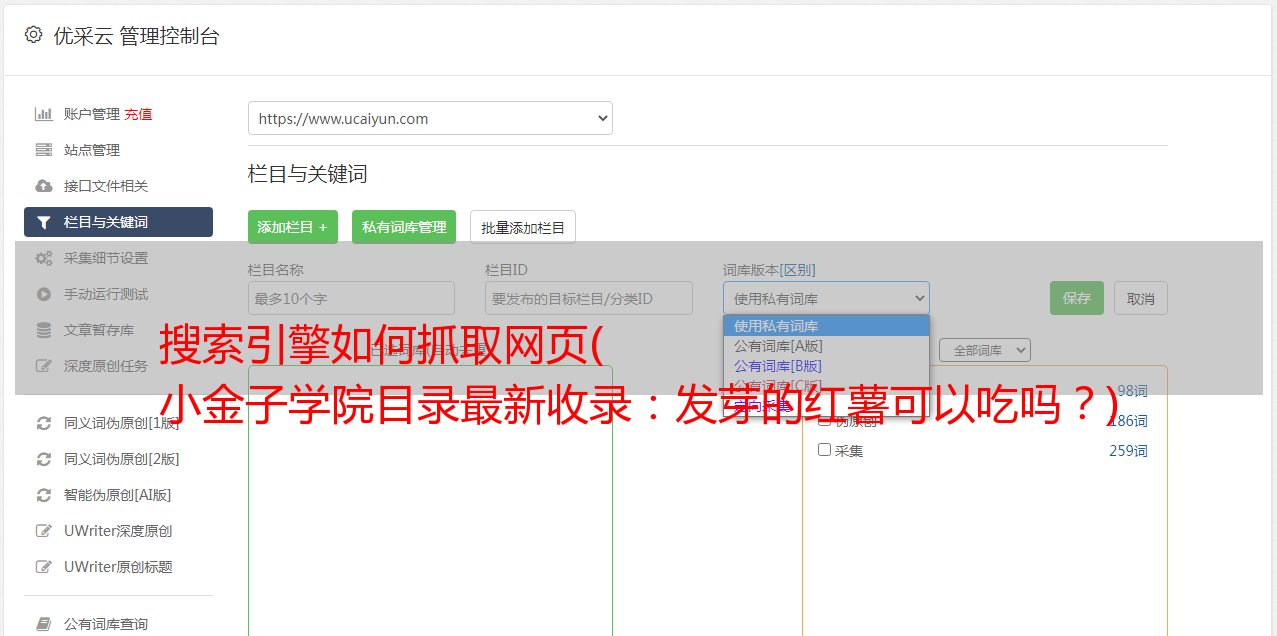Click the green 保存 button

(1077, 298)
